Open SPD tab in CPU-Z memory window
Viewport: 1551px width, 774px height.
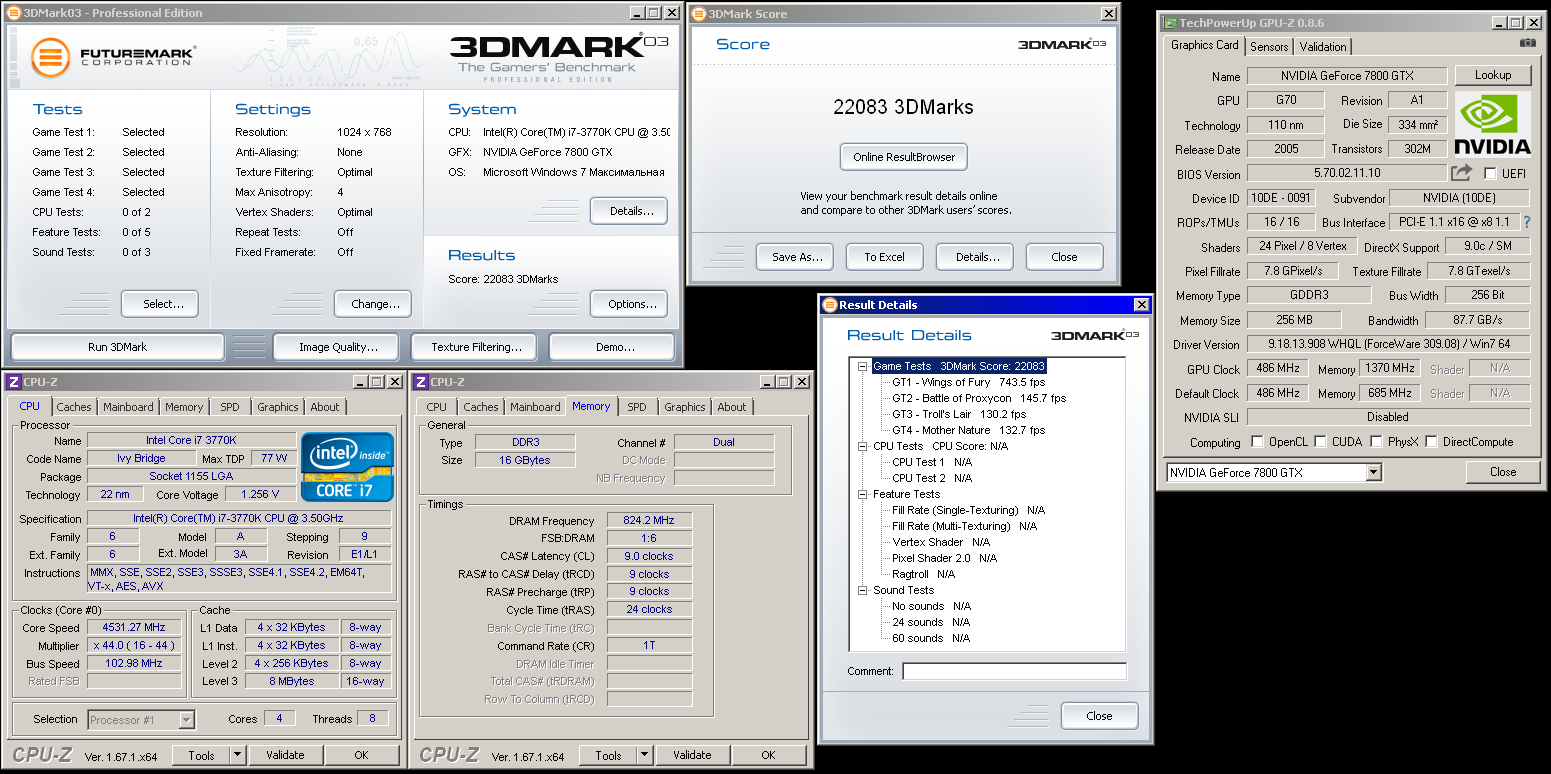tap(637, 407)
